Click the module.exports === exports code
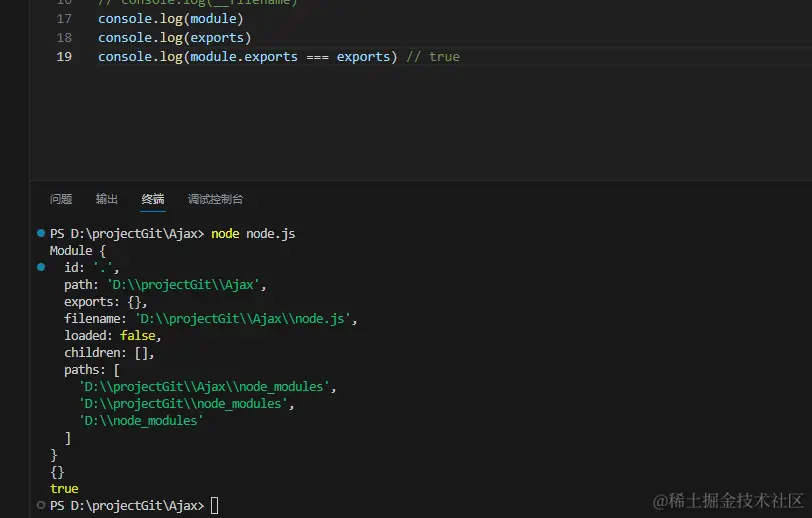This screenshot has height=518, width=812. coord(290,56)
